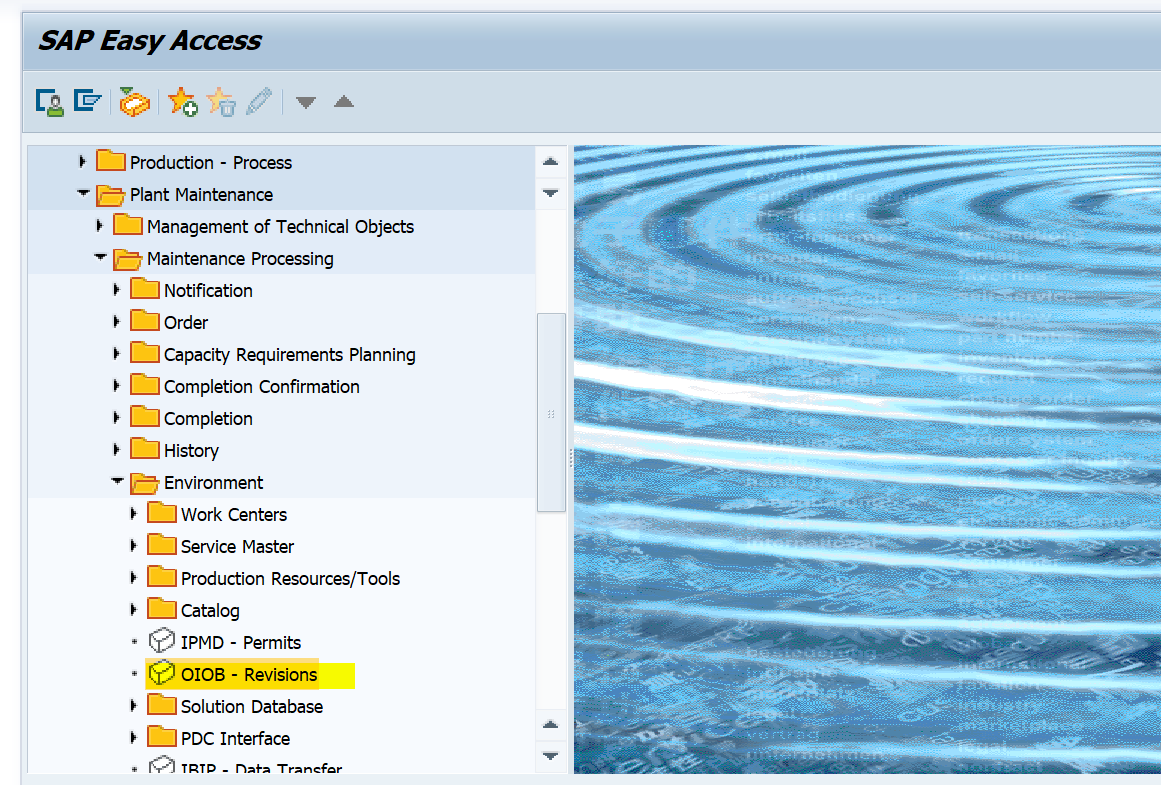Delete favorite with star trash icon
This screenshot has height=785, width=1161.
pos(221,102)
